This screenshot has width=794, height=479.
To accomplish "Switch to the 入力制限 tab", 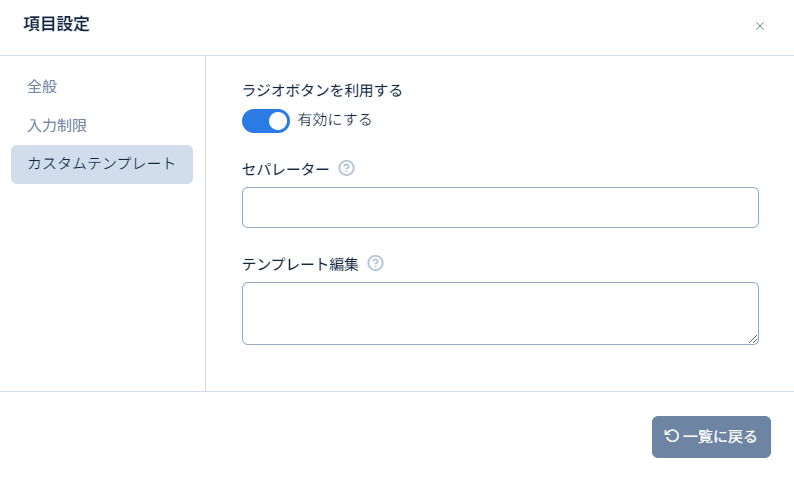I will click(57, 126).
